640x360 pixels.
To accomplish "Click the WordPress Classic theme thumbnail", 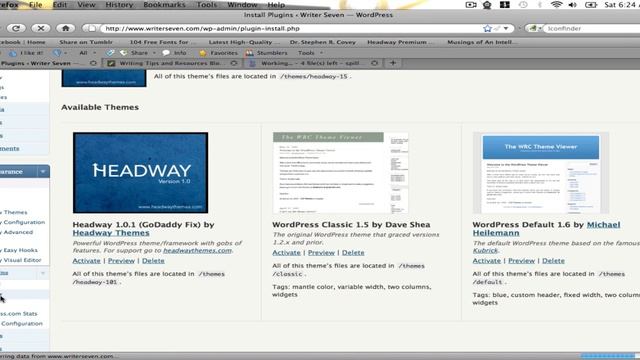I will pyautogui.click(x=340, y=173).
